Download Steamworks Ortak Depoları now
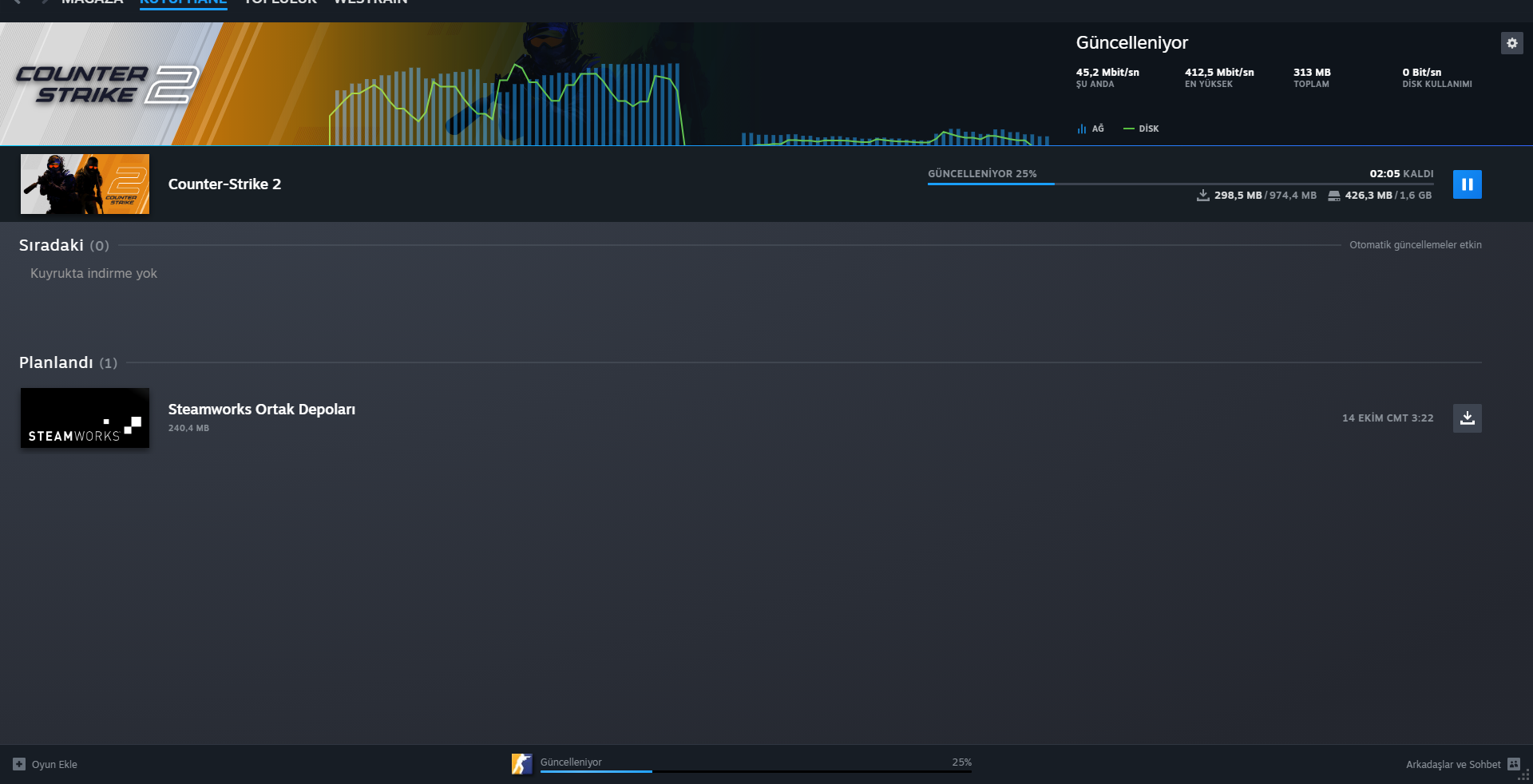Image resolution: width=1533 pixels, height=784 pixels. click(1467, 418)
